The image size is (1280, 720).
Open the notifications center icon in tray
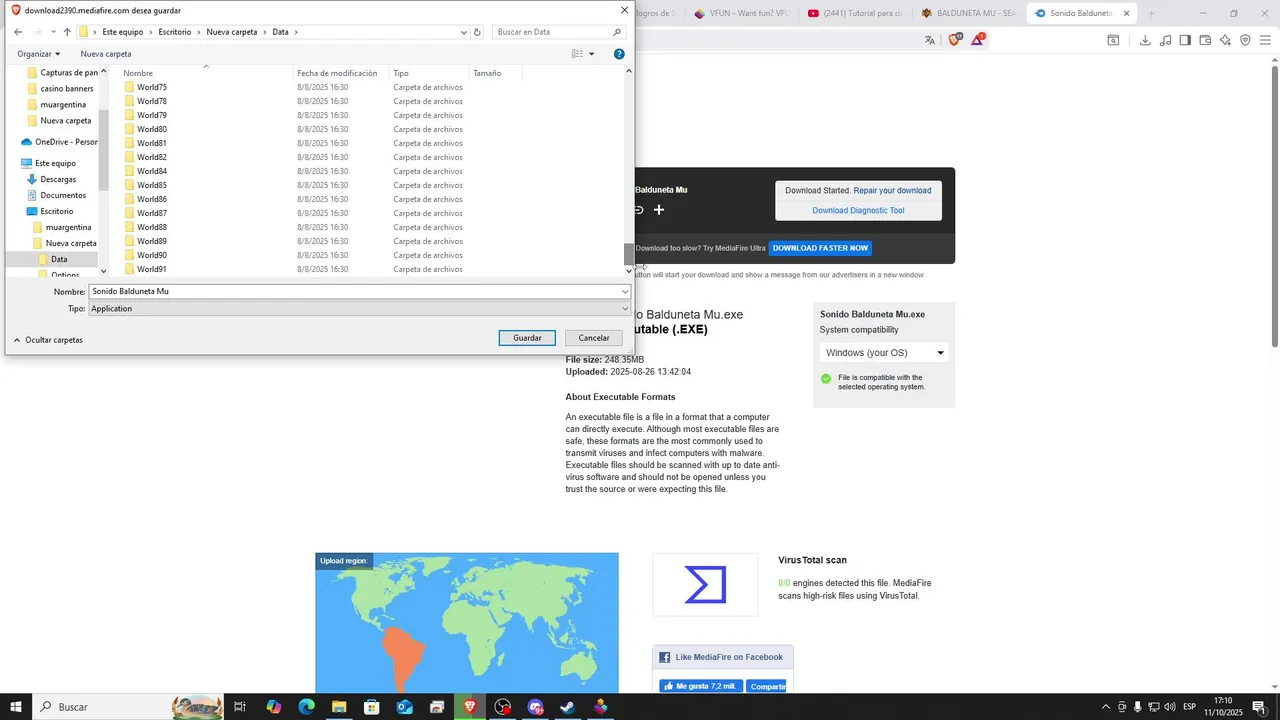[1259, 707]
